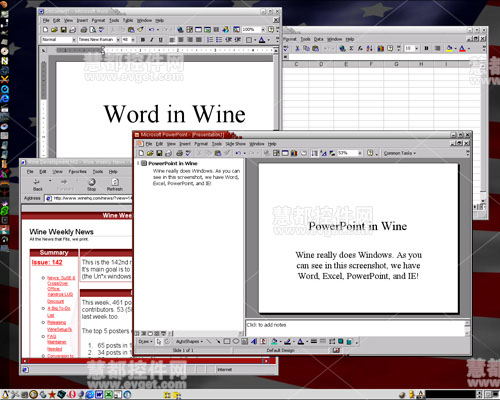Click the Word W icon in taskbar
Viewport: 500px width, 400px height.
(x=99, y=395)
